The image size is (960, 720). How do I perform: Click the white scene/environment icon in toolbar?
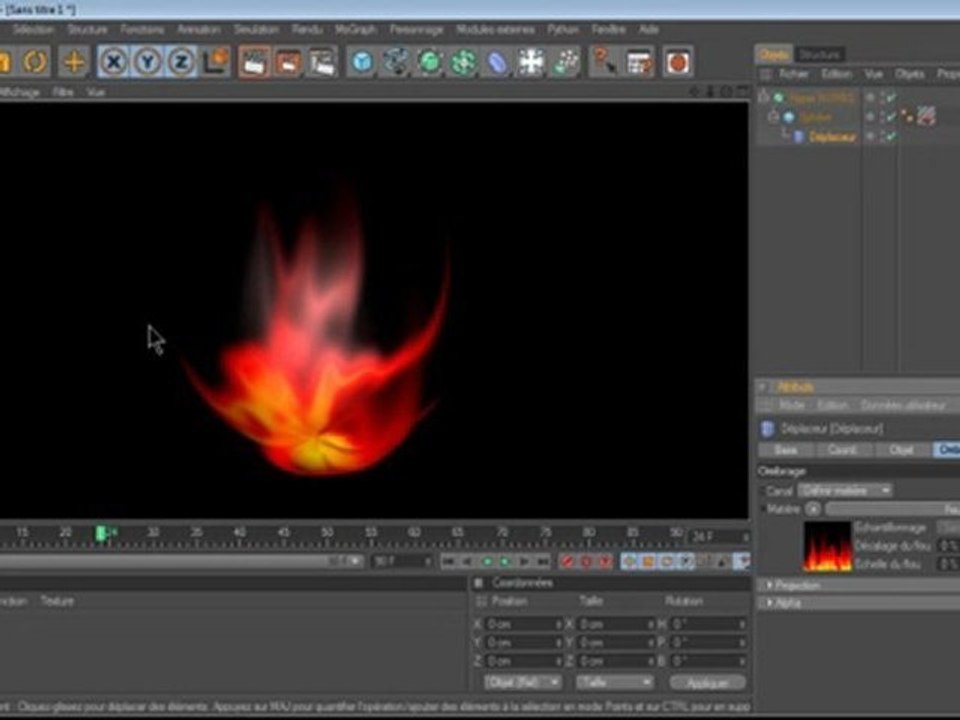pyautogui.click(x=531, y=62)
